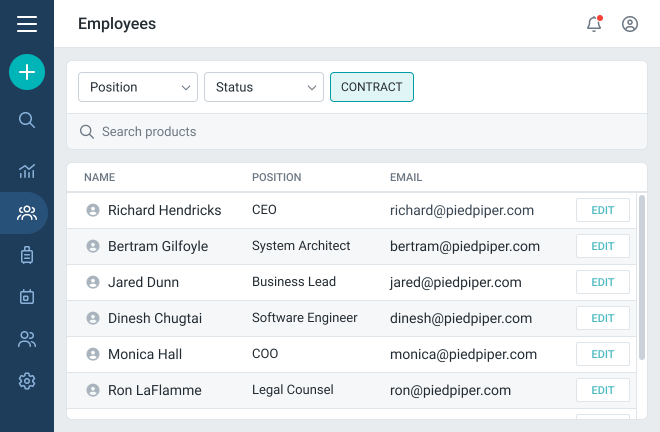Click Ron LaFlamme avatar icon
This screenshot has width=660, height=432.
[93, 390]
